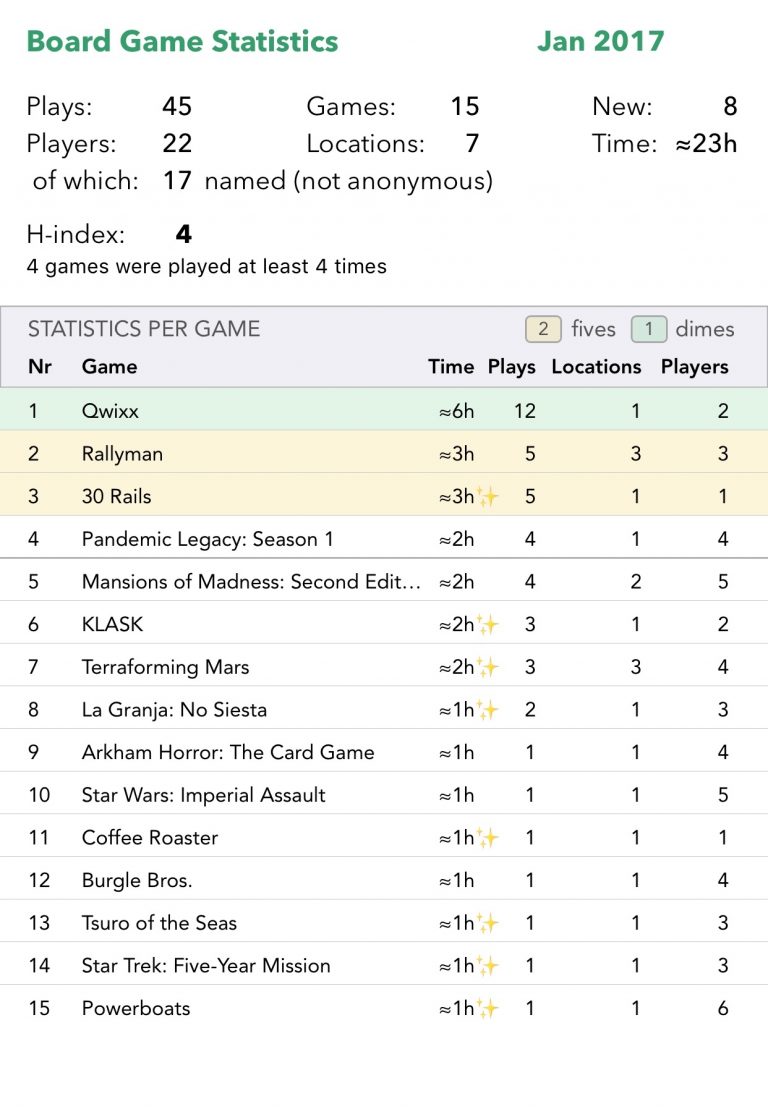This screenshot has height=1109, width=768.
Task: Click the Locations column header
Action: pos(596,367)
